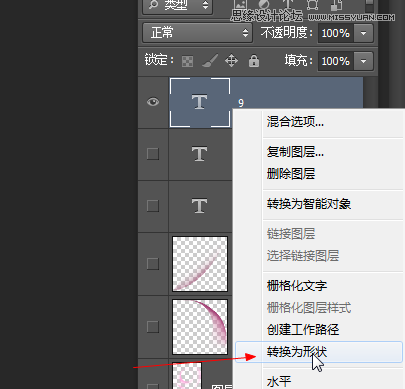This screenshot has width=405, height=389.
Task: Filter for pixel layers icon
Action: click(x=240, y=4)
